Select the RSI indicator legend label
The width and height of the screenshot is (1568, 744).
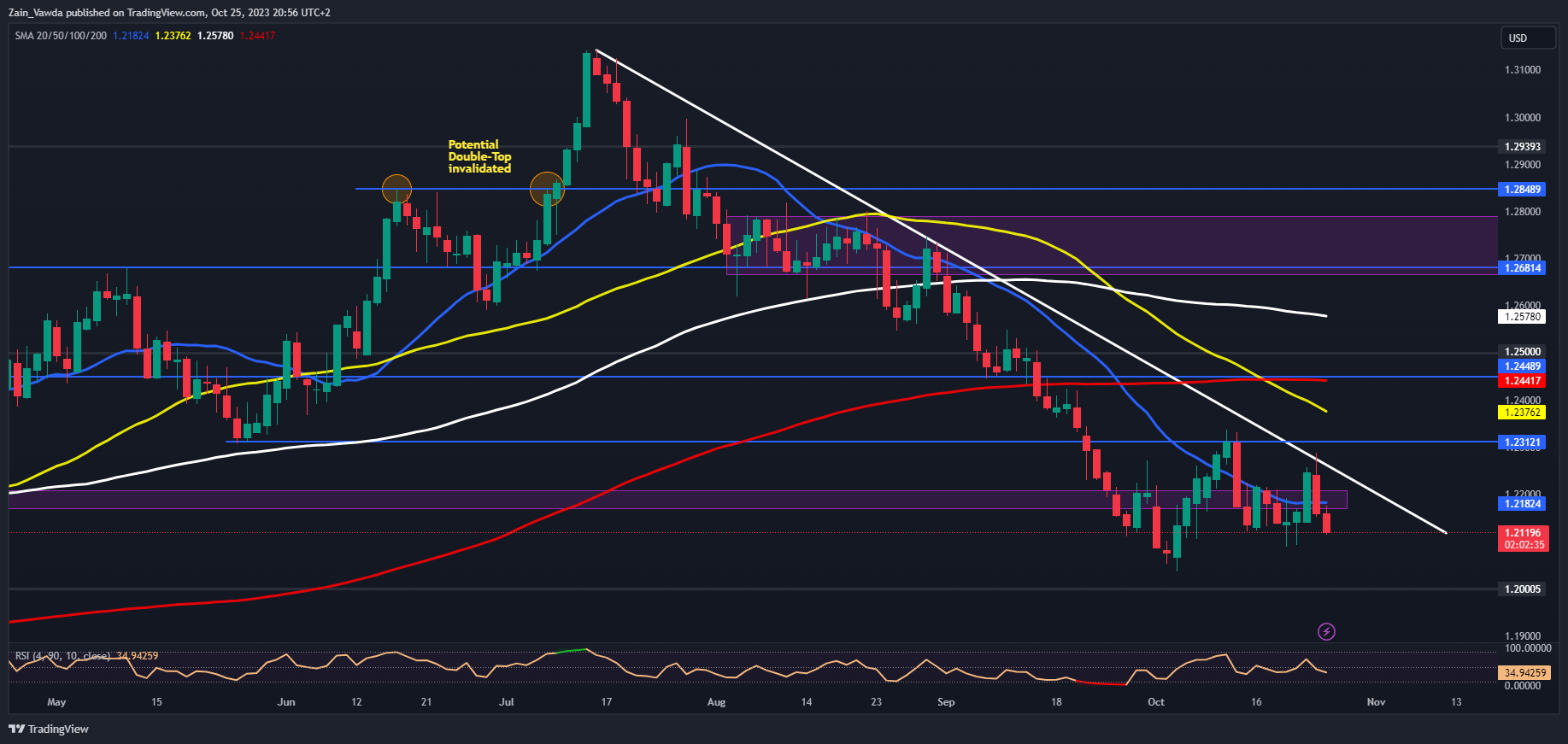tap(62, 656)
